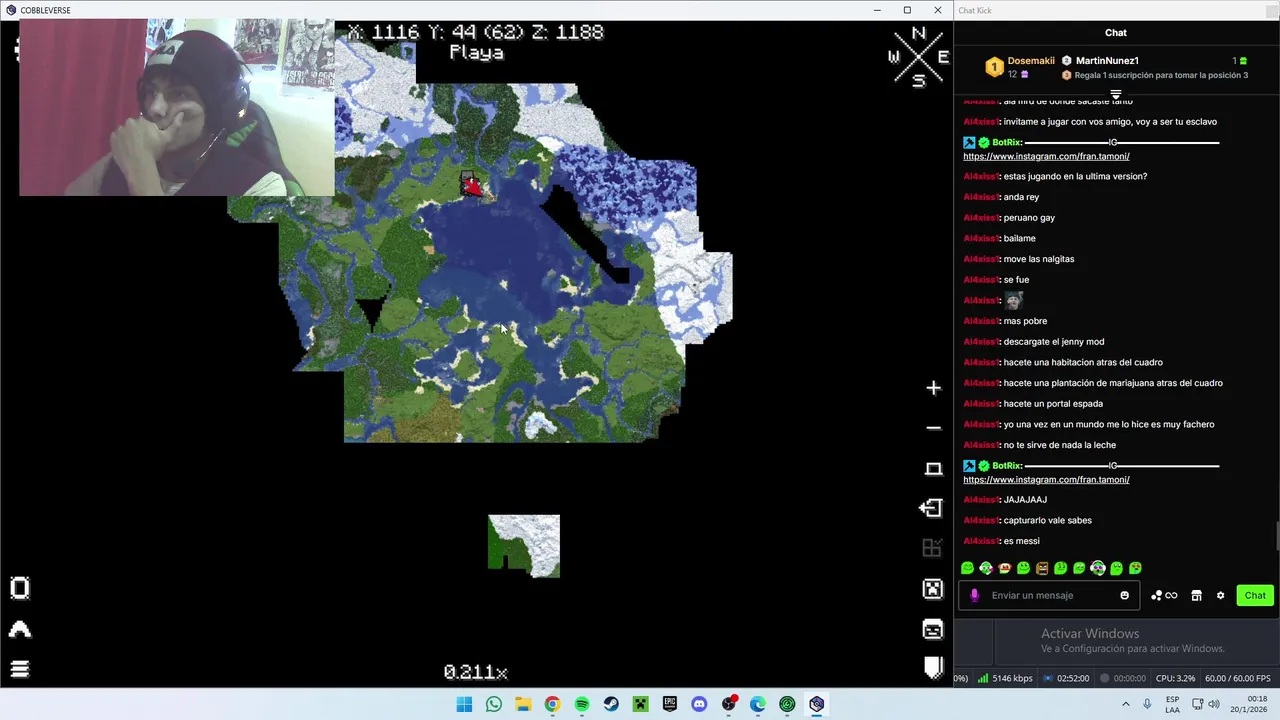Select the brown angry block emote

click(x=1042, y=568)
